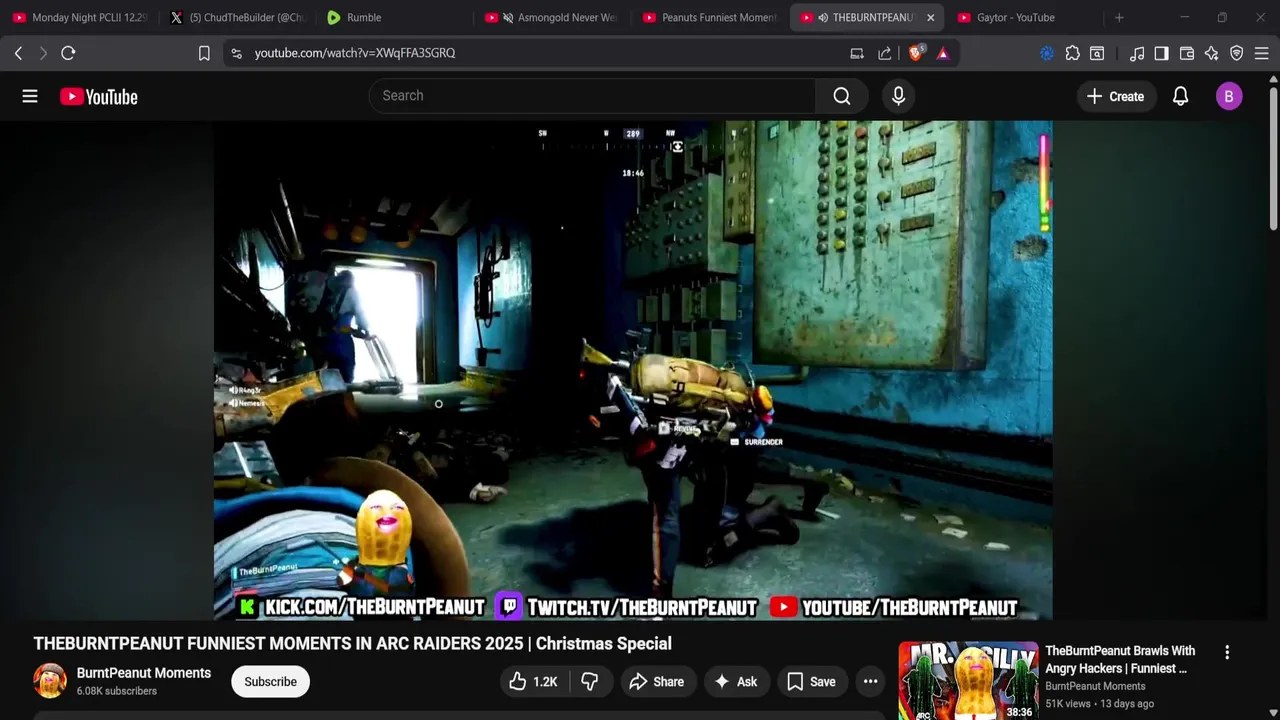Open options for the recommended video
This screenshot has width=1280, height=720.
[x=1227, y=652]
